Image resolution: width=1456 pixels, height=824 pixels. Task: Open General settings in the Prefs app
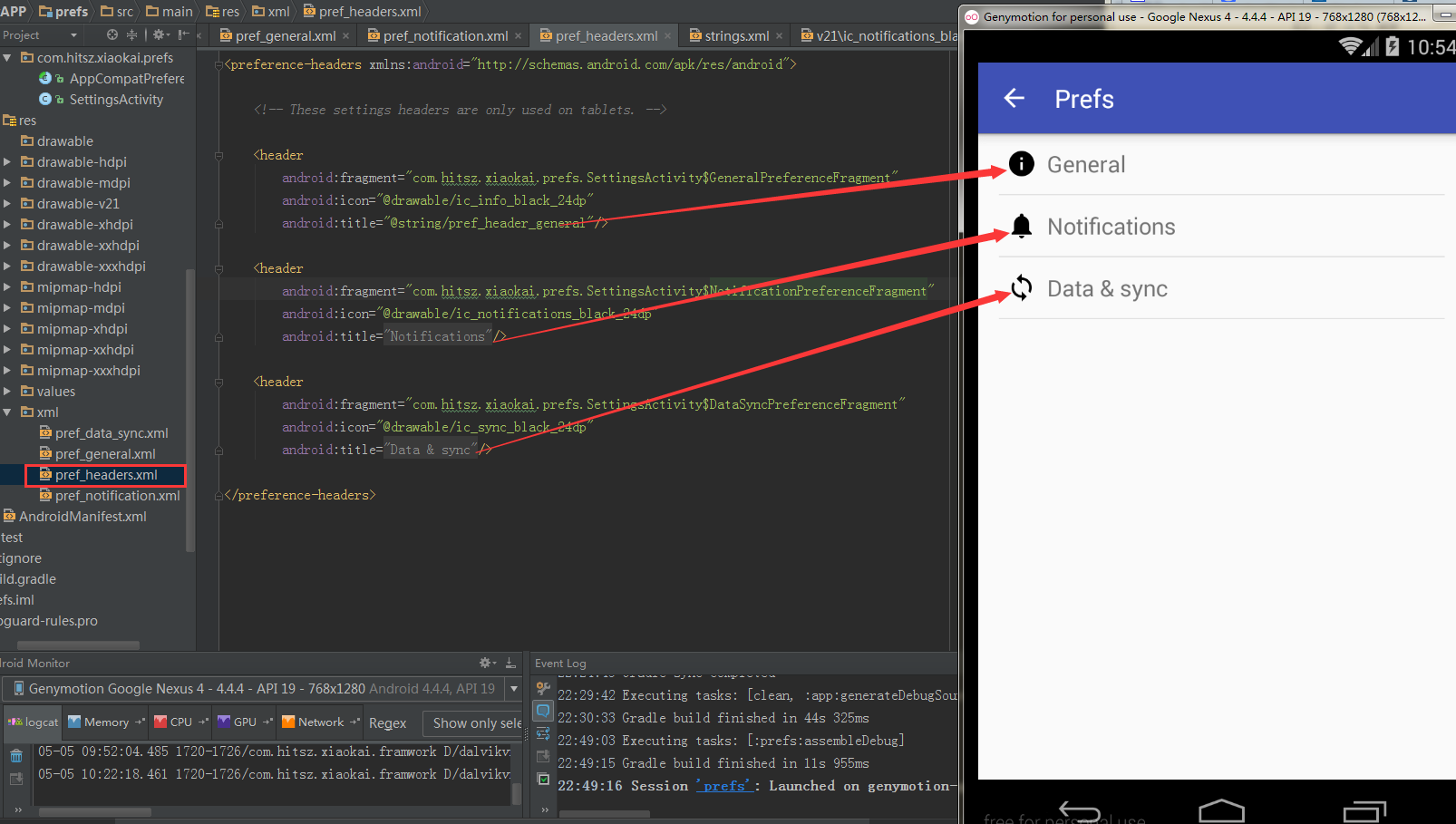[1221, 164]
